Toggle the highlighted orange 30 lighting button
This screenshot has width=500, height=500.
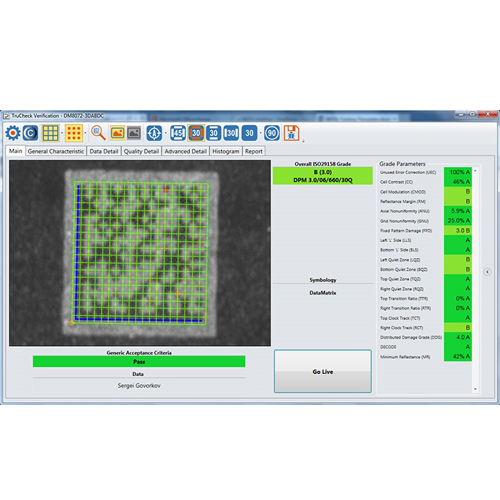[196, 133]
